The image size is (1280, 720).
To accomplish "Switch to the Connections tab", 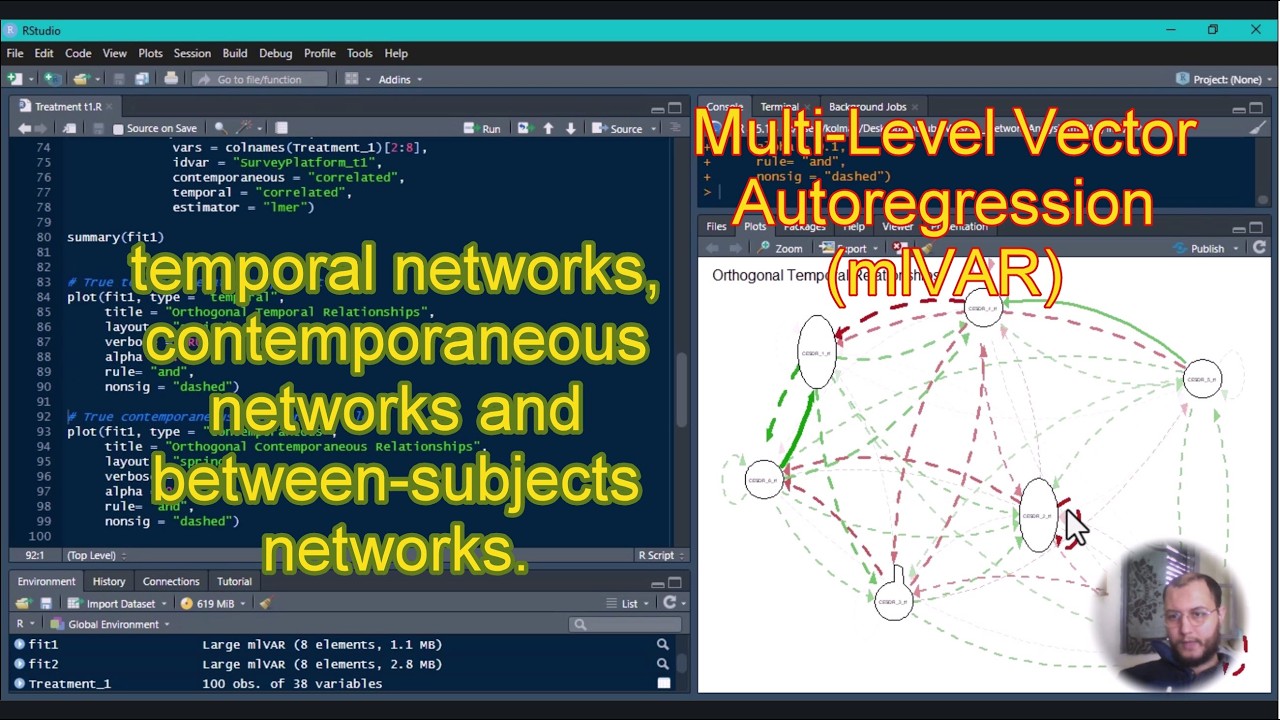I will click(171, 581).
